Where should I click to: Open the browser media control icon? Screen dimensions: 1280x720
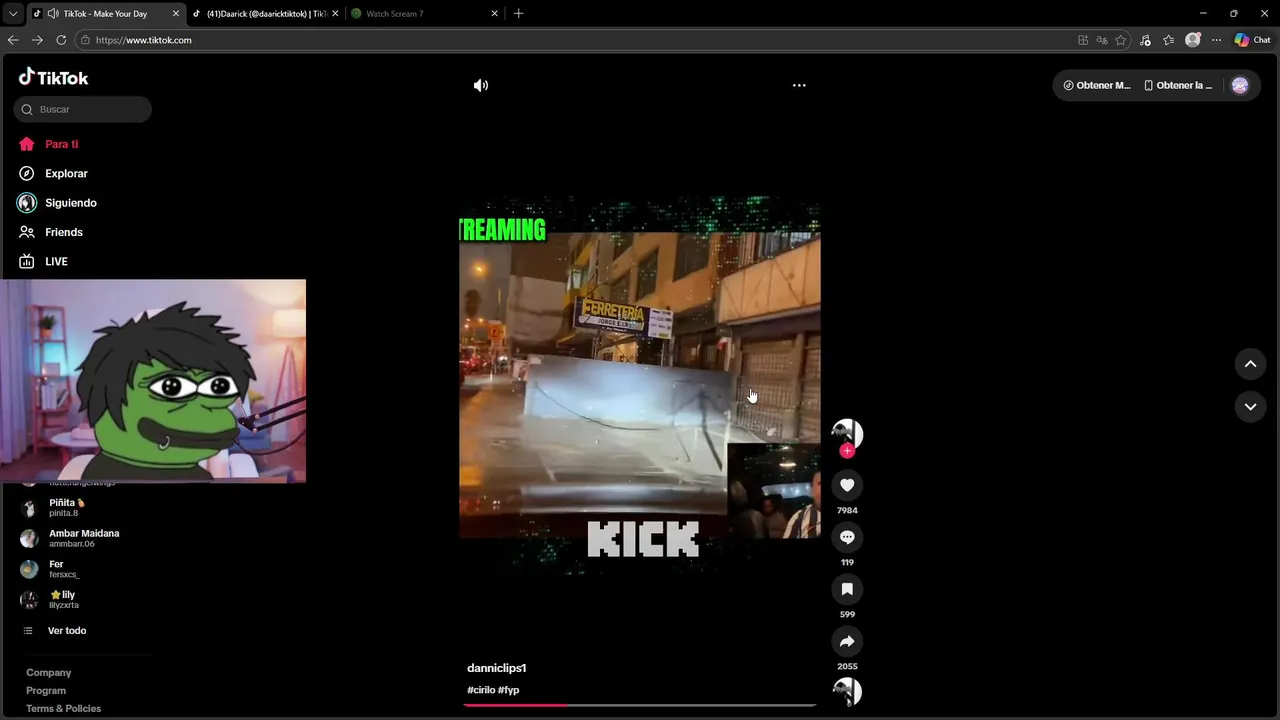point(1145,40)
